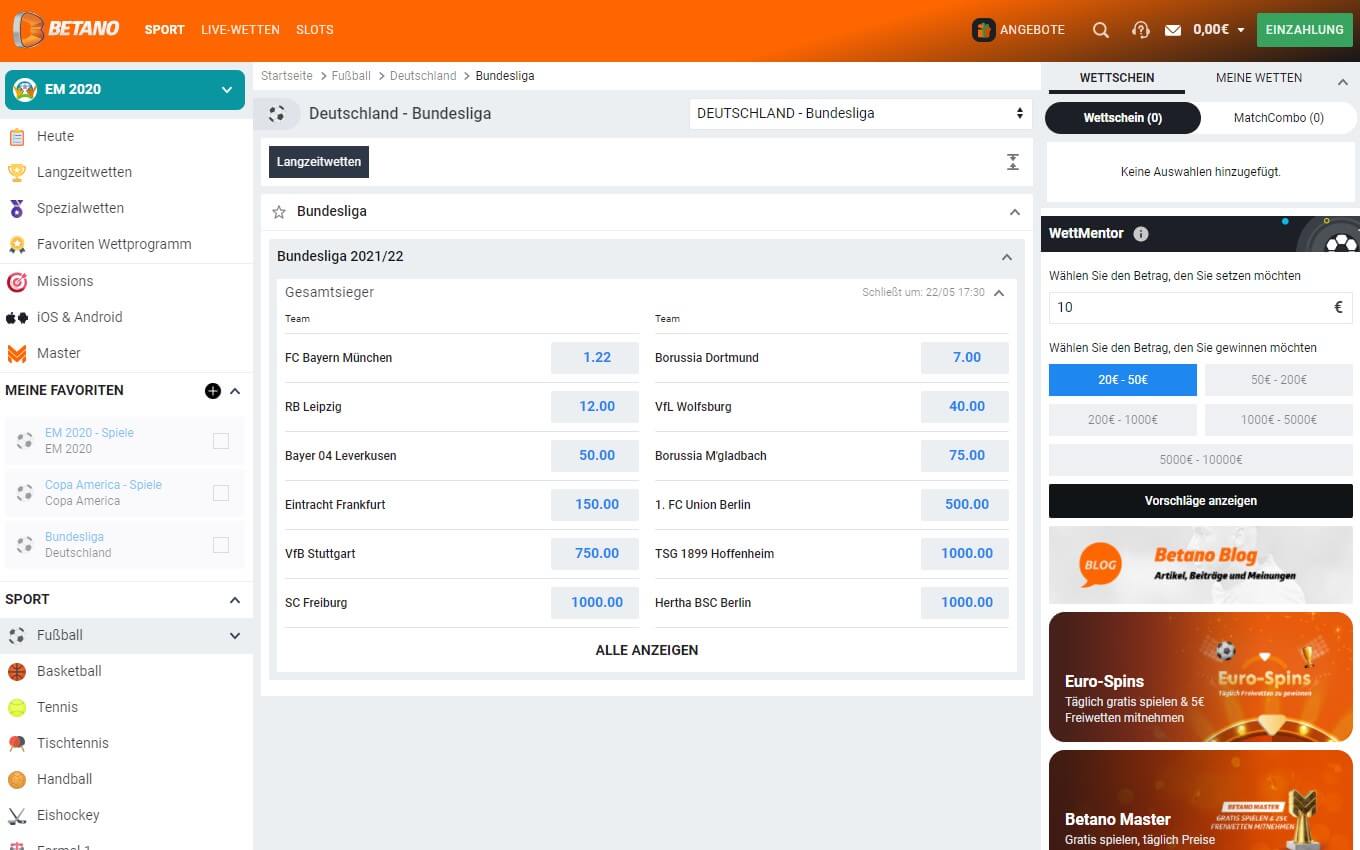Click the Einzahlung deposit button
Image resolution: width=1360 pixels, height=850 pixels.
(x=1305, y=30)
